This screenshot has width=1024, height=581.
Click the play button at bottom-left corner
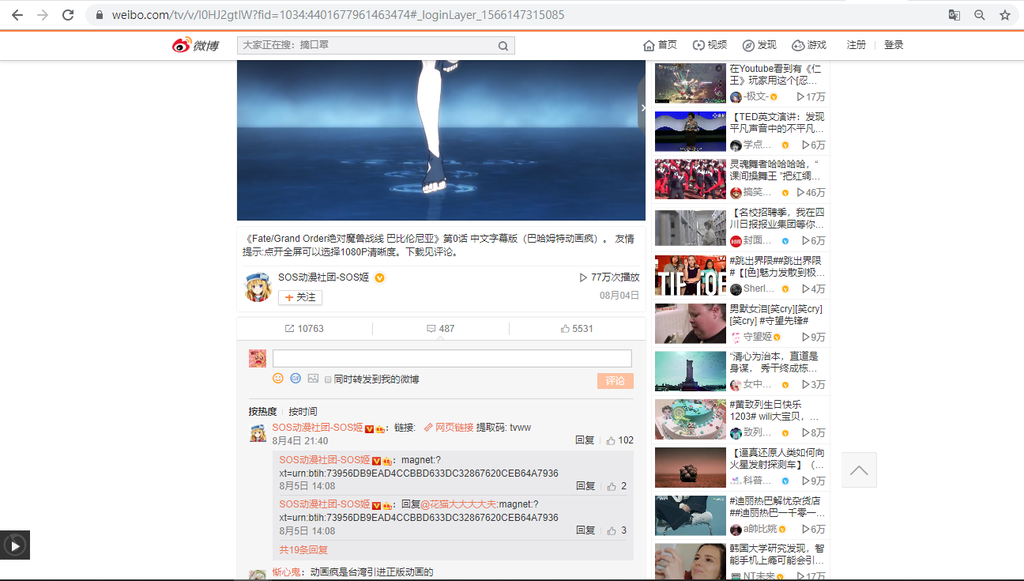14,545
